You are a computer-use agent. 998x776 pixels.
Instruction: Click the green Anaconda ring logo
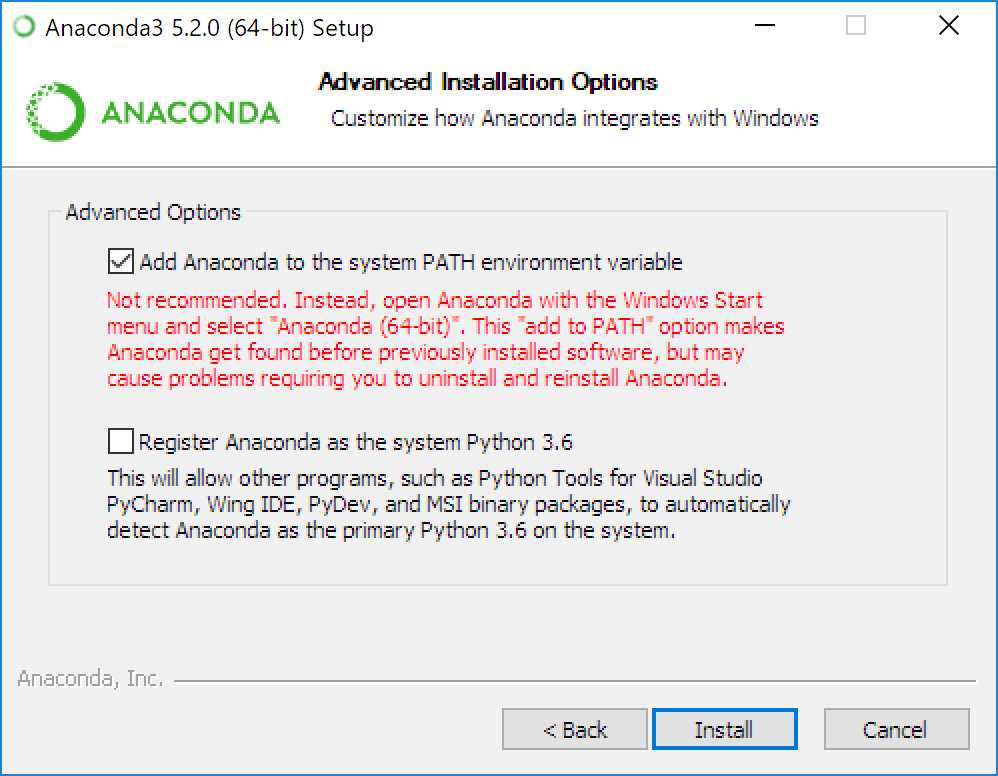coord(55,112)
